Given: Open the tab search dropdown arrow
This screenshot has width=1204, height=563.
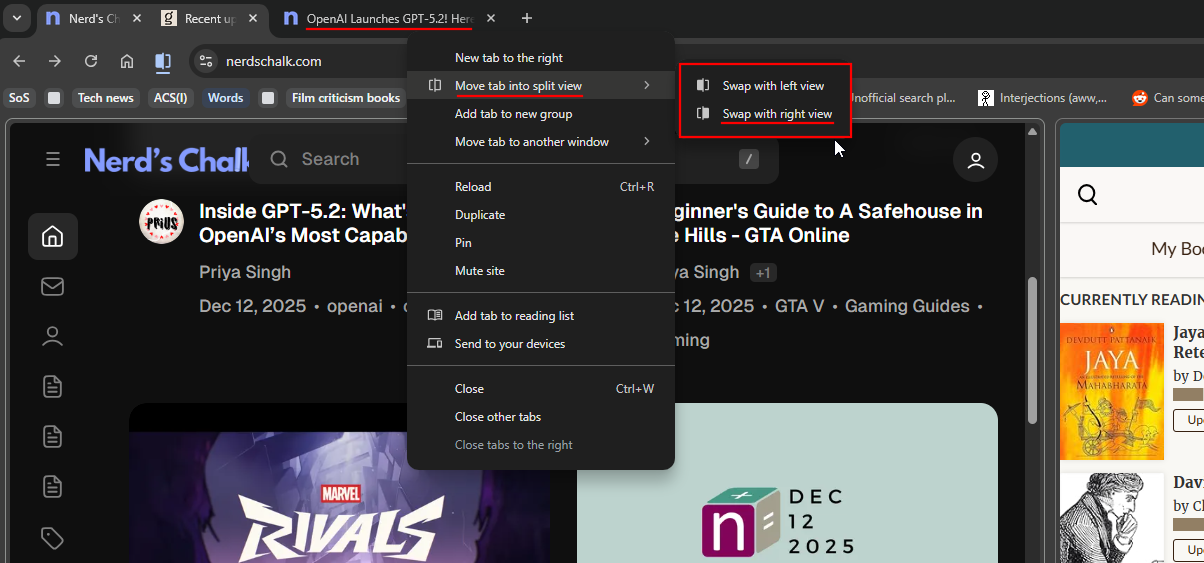Looking at the screenshot, I should (x=17, y=18).
